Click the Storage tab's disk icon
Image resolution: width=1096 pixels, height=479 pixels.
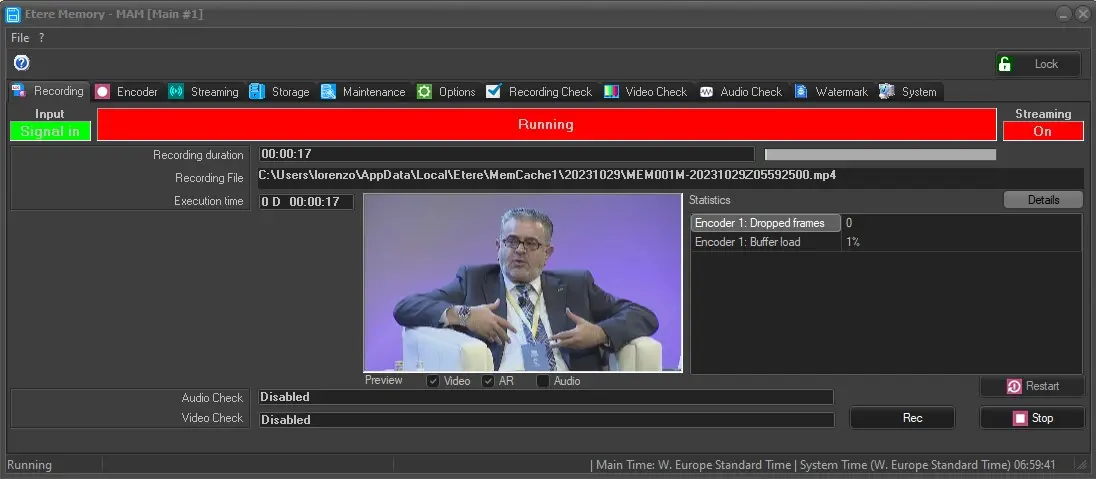point(257,92)
